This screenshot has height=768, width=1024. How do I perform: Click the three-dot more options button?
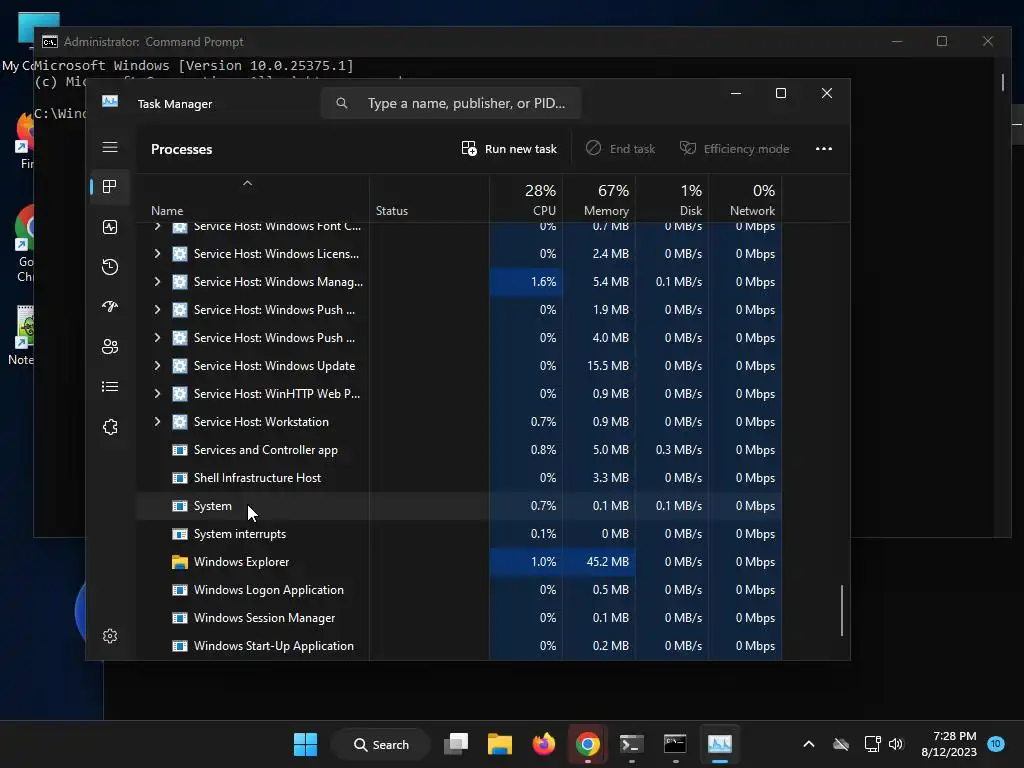[x=824, y=149]
